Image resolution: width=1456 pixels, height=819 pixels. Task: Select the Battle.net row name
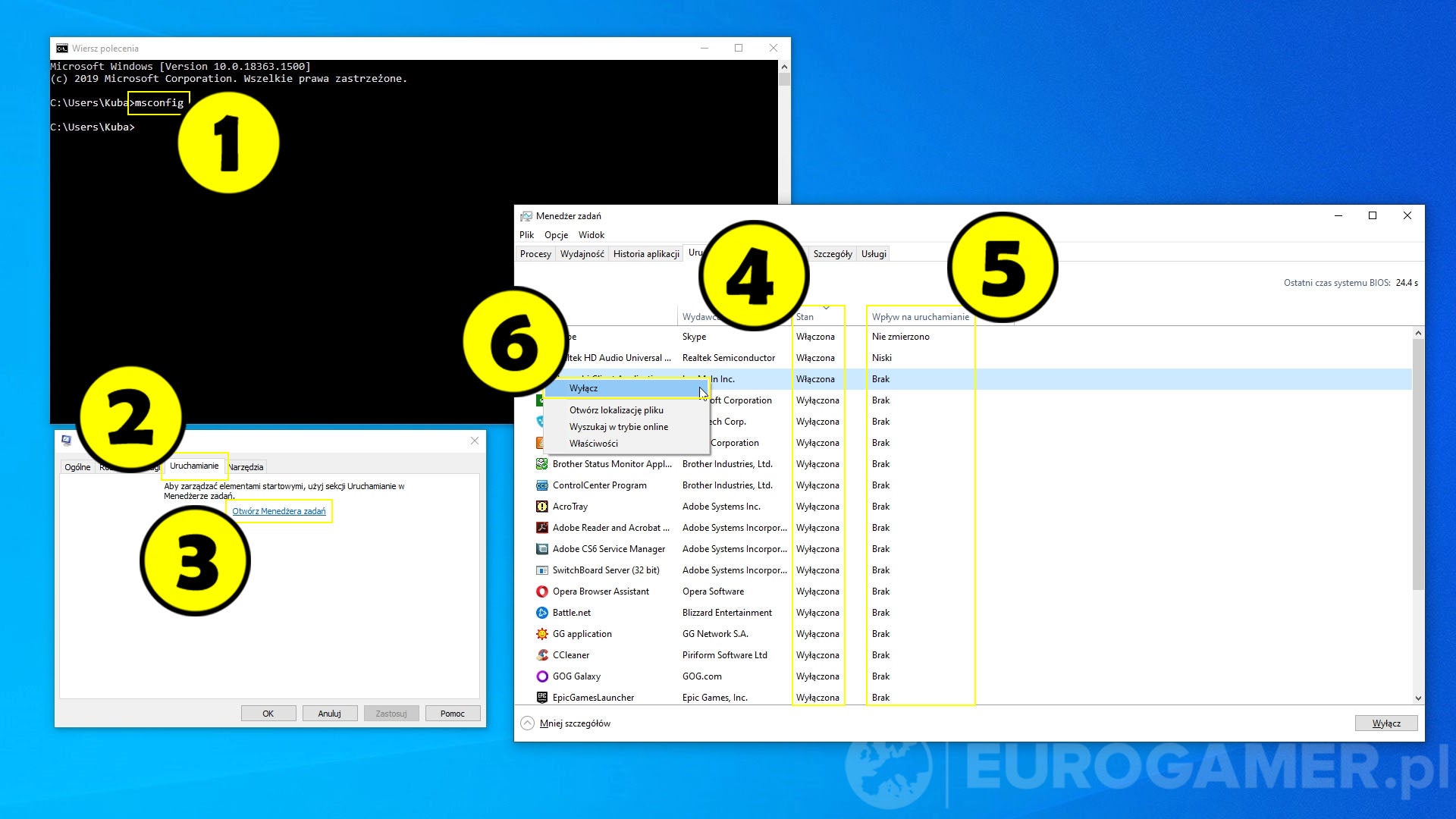tap(572, 613)
